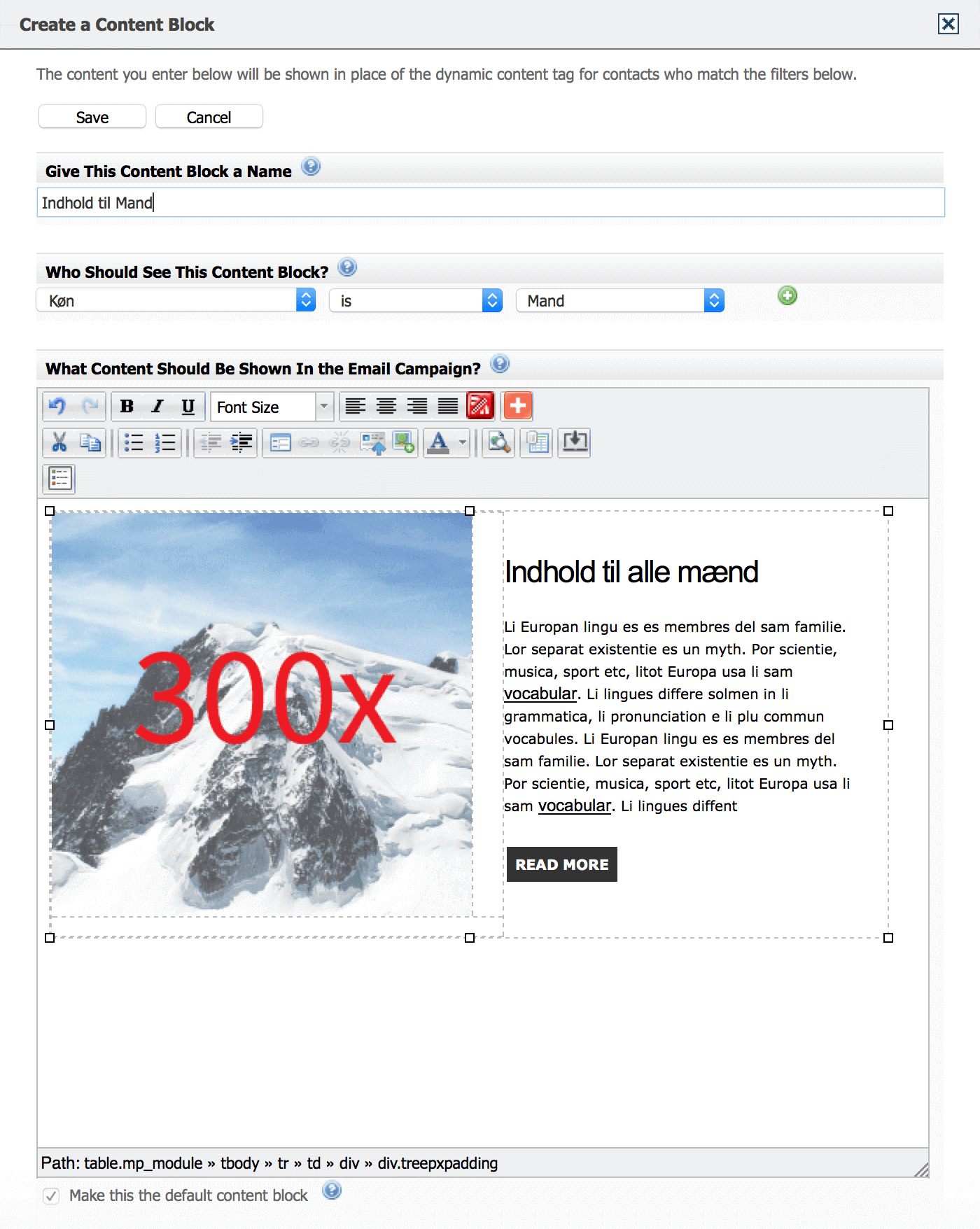Add another filter with the green plus
The height and width of the screenshot is (1229, 980).
pos(787,296)
